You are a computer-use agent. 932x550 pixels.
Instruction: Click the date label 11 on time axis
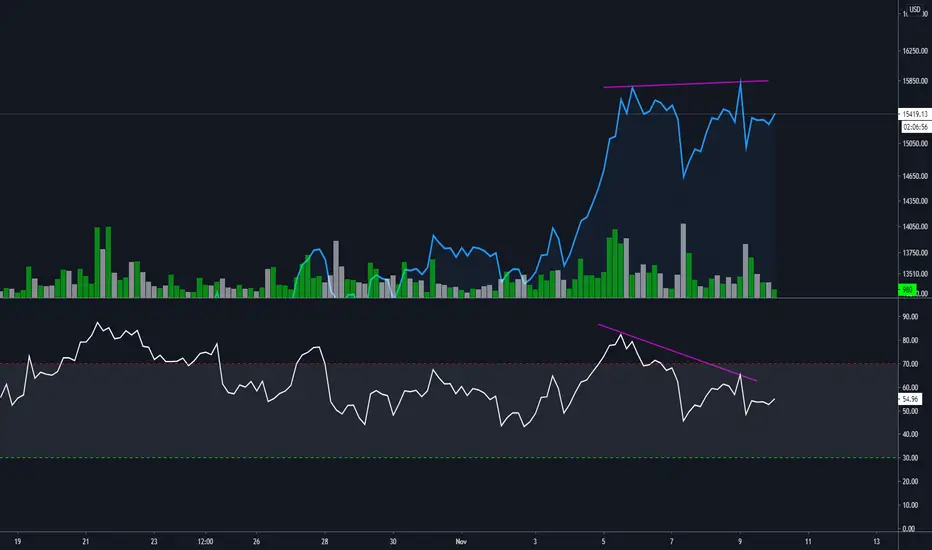click(808, 542)
